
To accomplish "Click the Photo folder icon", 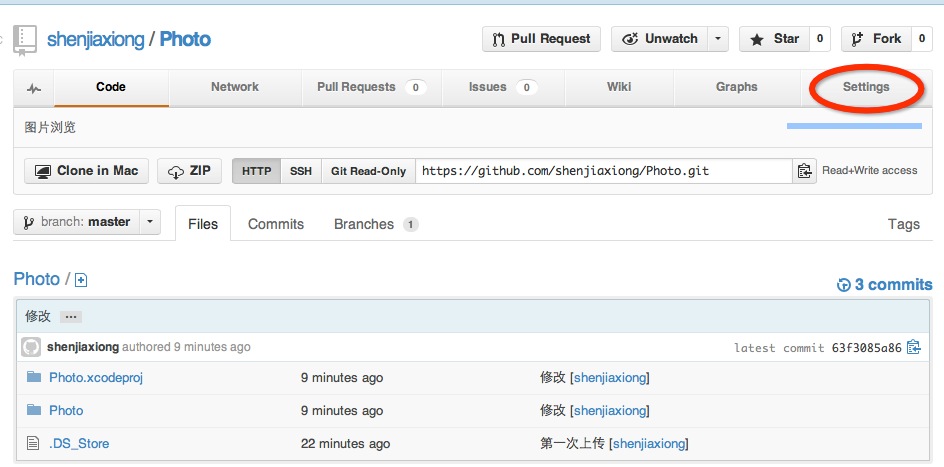I will pyautogui.click(x=34, y=410).
